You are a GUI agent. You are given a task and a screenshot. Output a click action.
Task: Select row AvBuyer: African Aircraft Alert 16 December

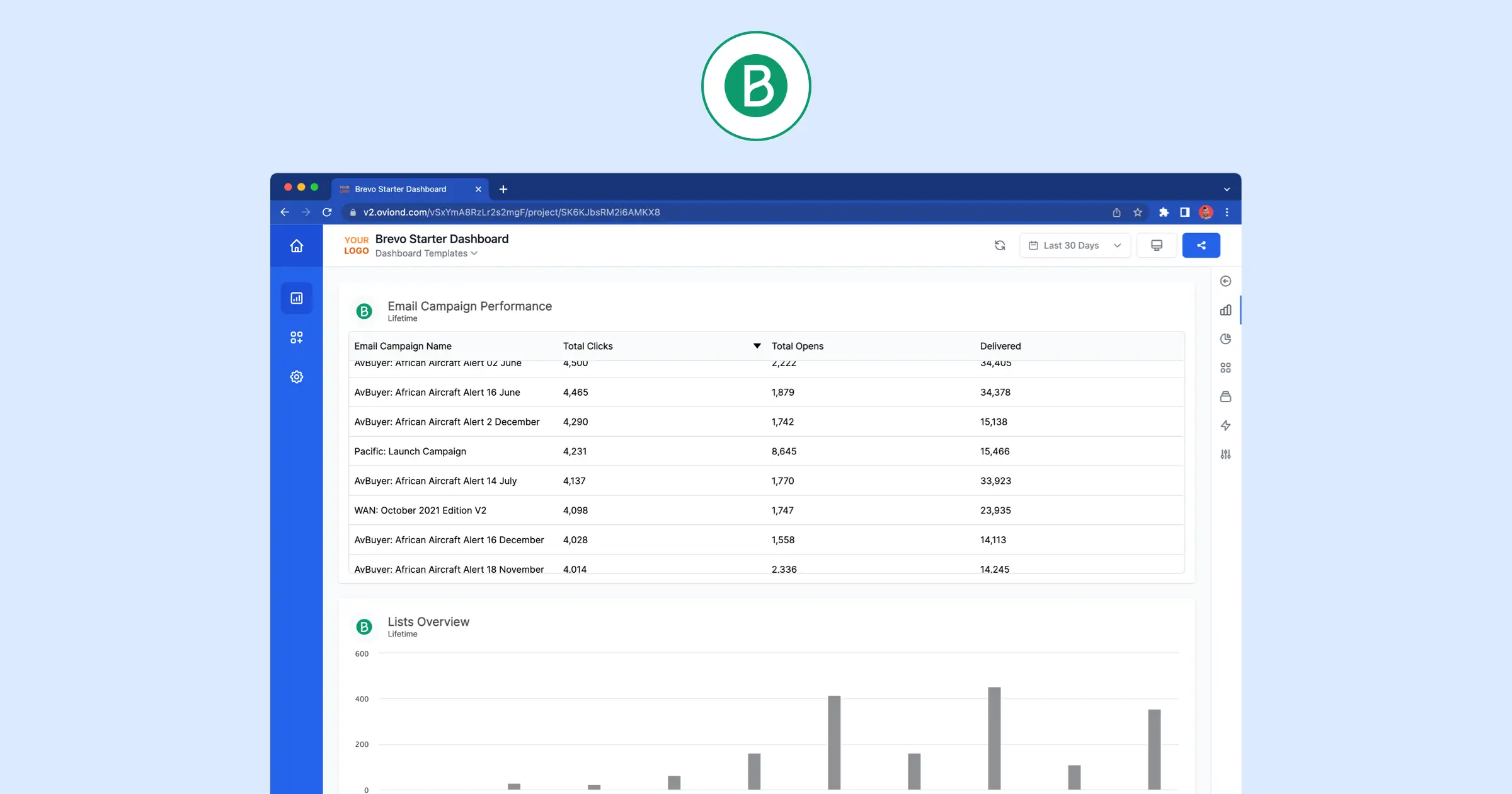(766, 540)
